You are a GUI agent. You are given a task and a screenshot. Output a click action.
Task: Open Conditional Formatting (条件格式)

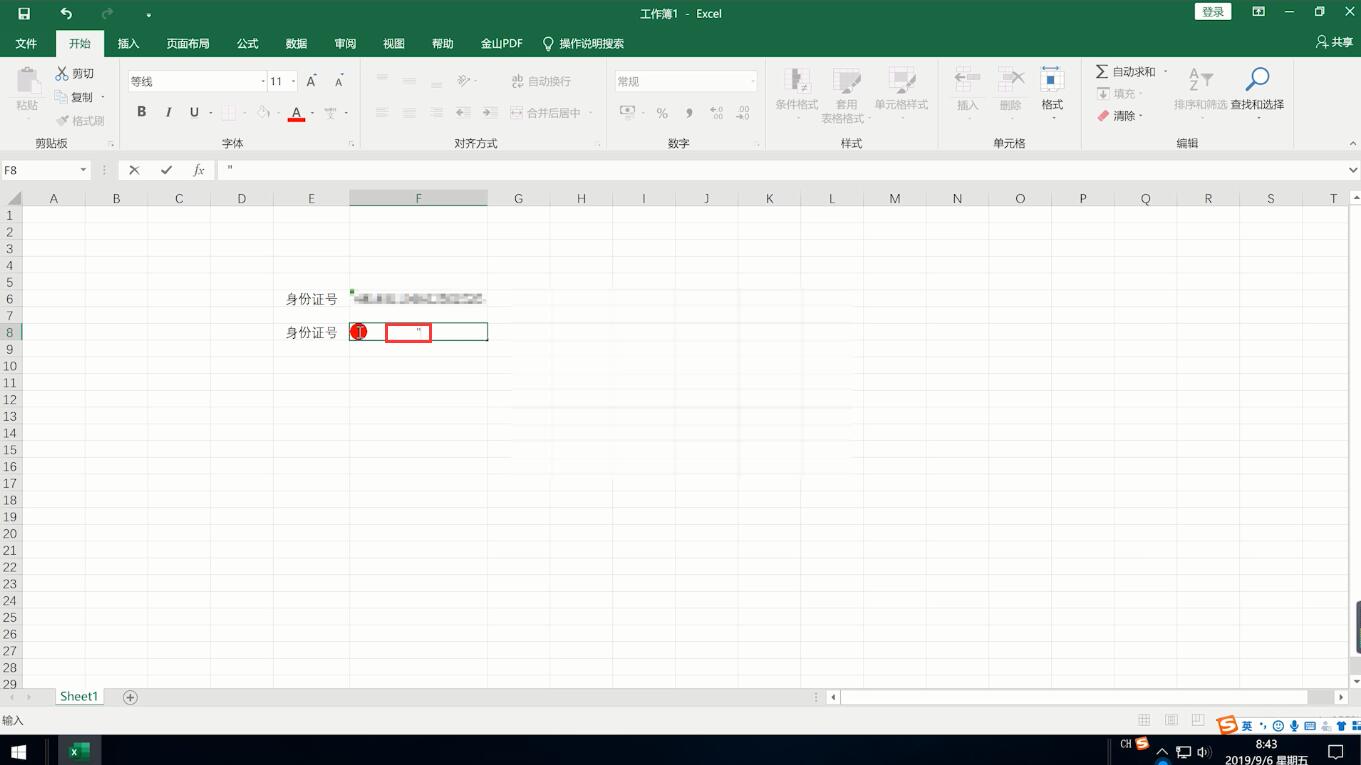pyautogui.click(x=797, y=93)
